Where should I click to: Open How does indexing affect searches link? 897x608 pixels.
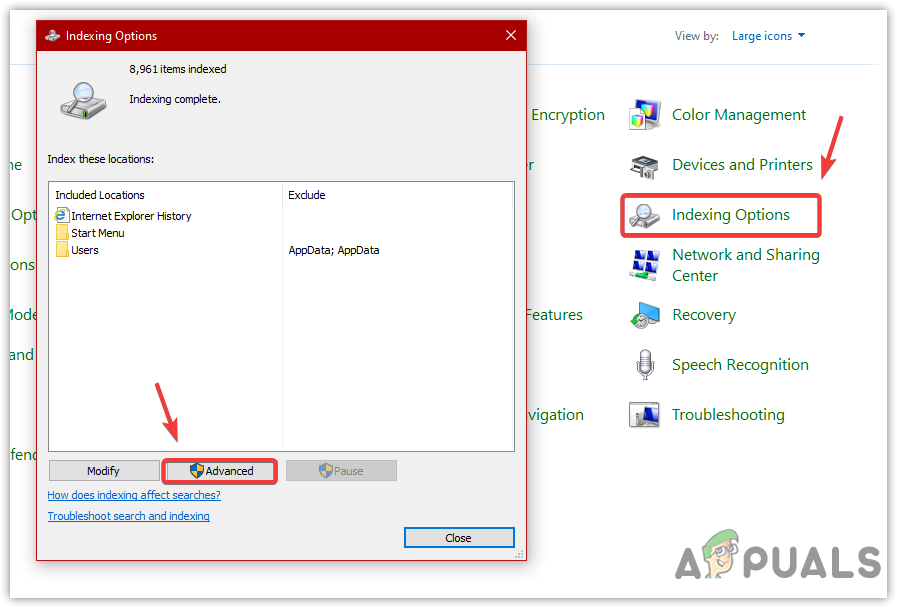[134, 495]
